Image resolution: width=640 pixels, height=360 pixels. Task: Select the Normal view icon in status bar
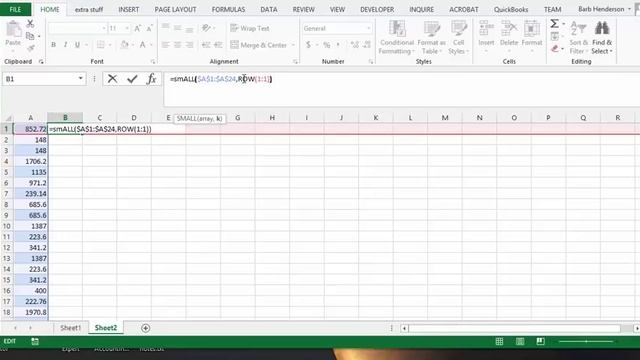(x=499, y=341)
